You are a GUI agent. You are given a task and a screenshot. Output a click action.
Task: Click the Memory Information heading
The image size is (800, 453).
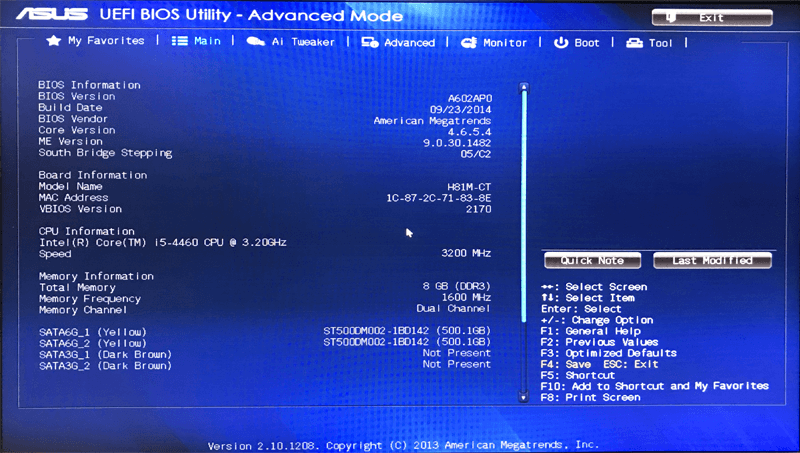96,276
